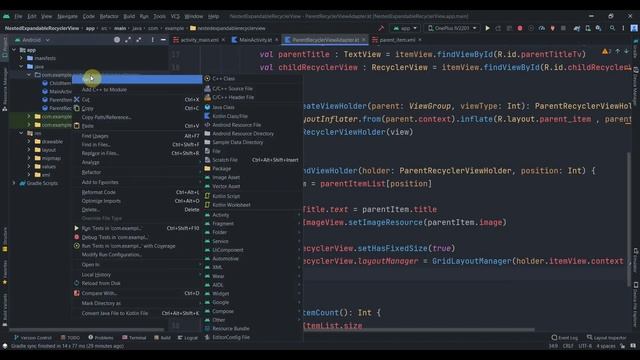Expand the values folder

pyautogui.click(x=29, y=166)
